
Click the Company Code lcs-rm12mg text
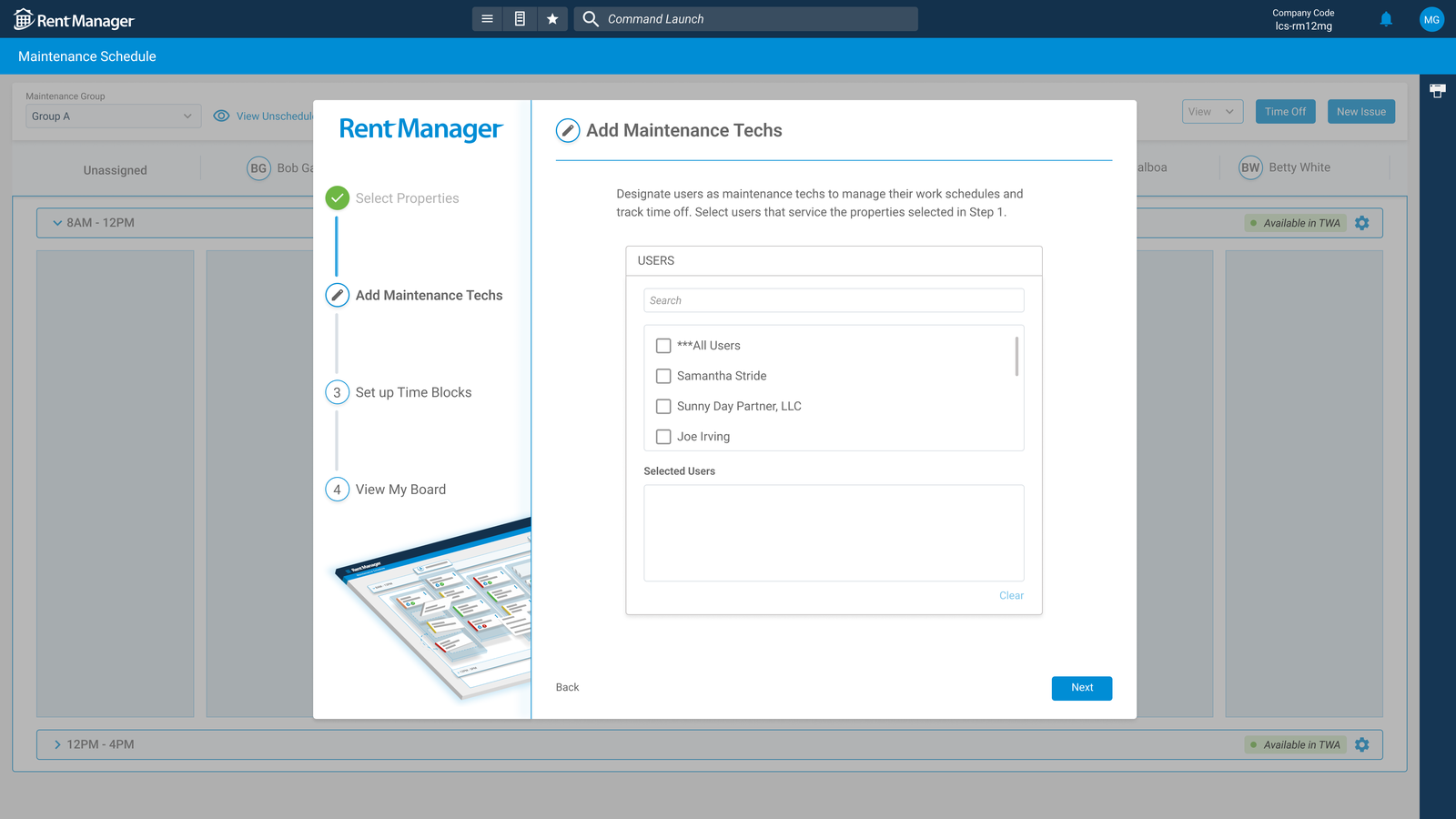[x=1303, y=20]
